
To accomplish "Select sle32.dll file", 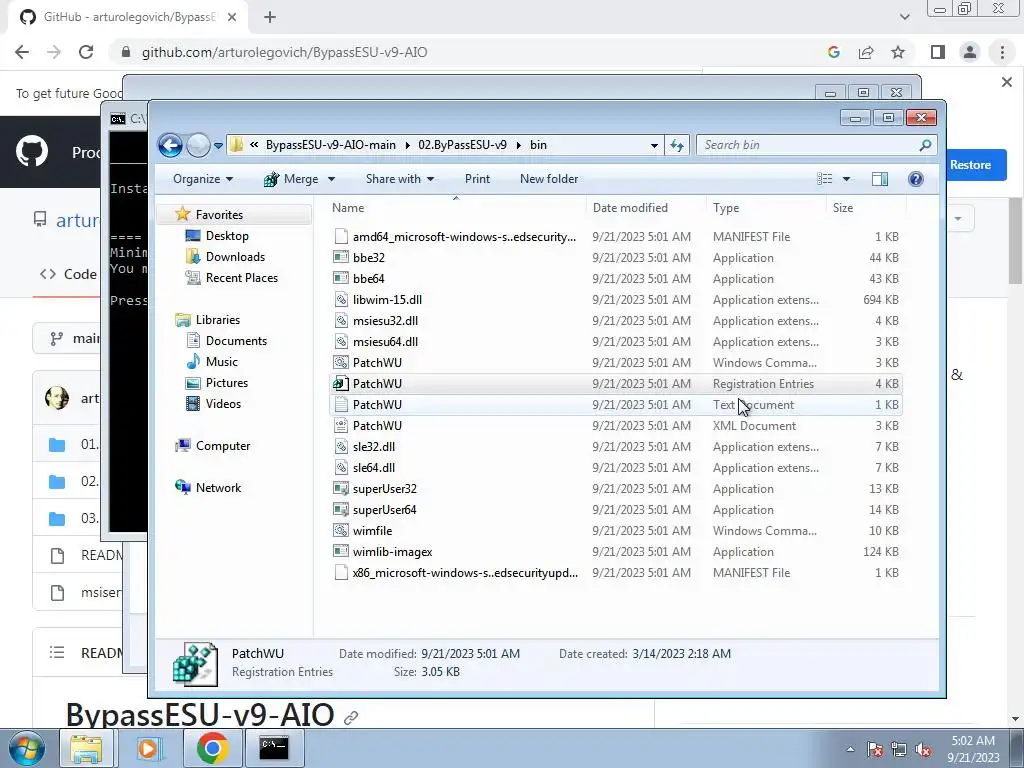I will [616, 447].
